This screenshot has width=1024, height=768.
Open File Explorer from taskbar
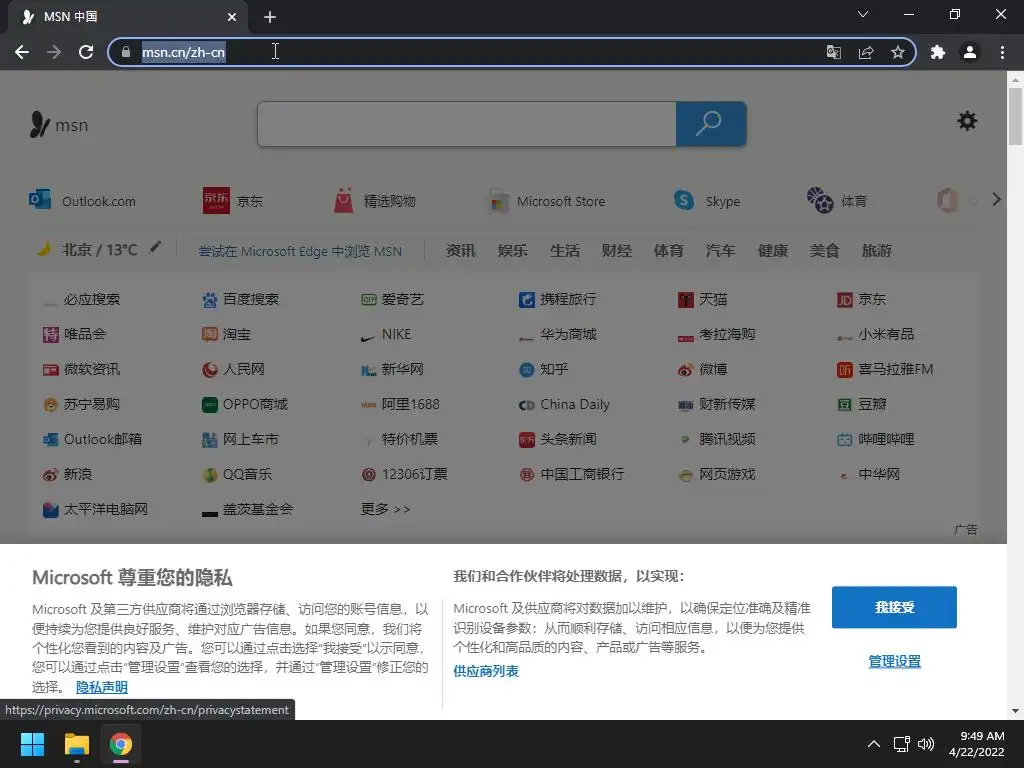tap(76, 744)
